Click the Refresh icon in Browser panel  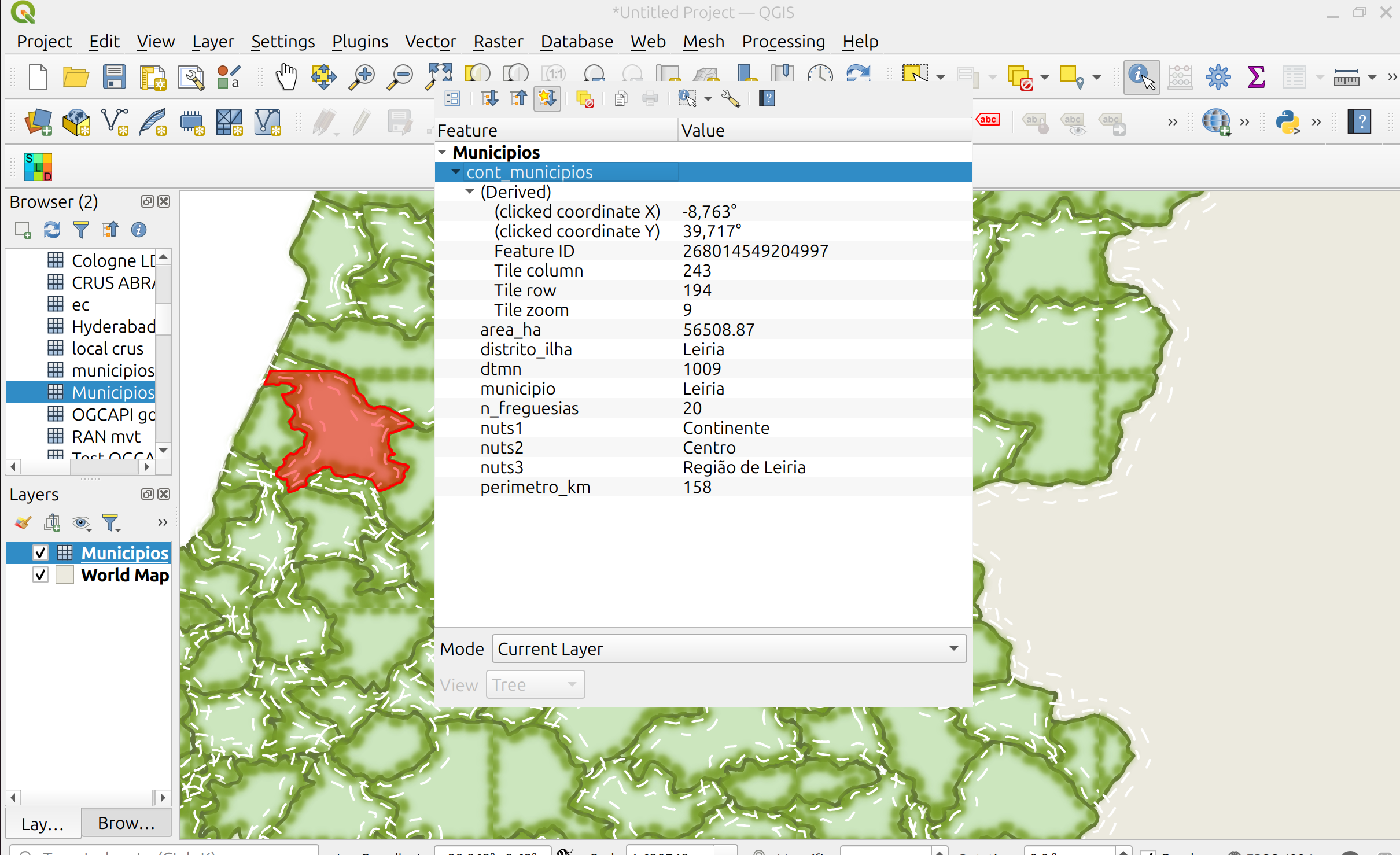(x=52, y=230)
